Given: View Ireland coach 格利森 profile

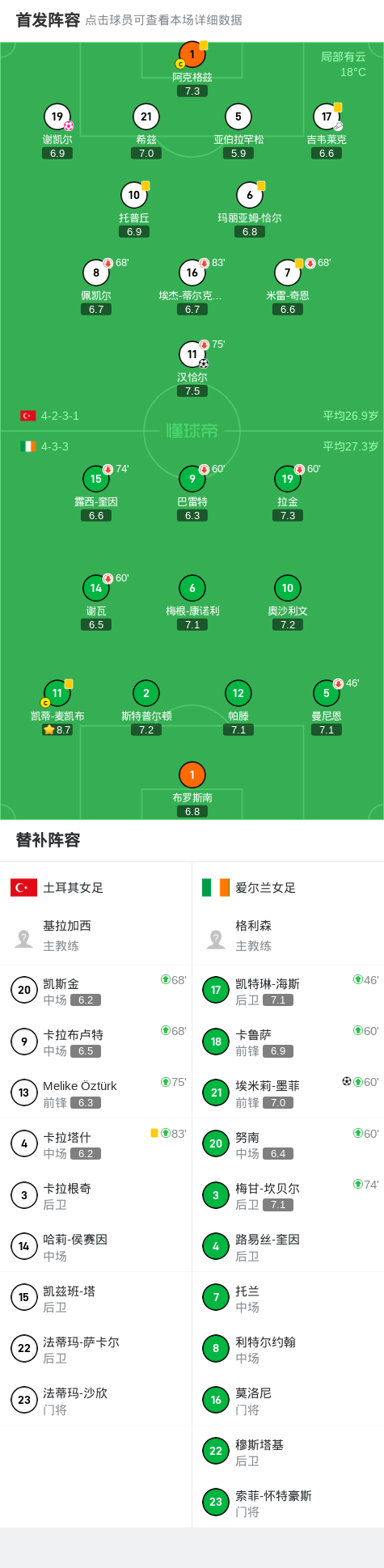Looking at the screenshot, I should [289, 936].
